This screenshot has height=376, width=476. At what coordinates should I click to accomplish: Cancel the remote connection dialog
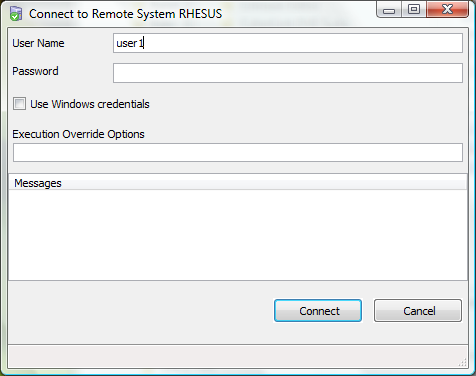pos(418,311)
